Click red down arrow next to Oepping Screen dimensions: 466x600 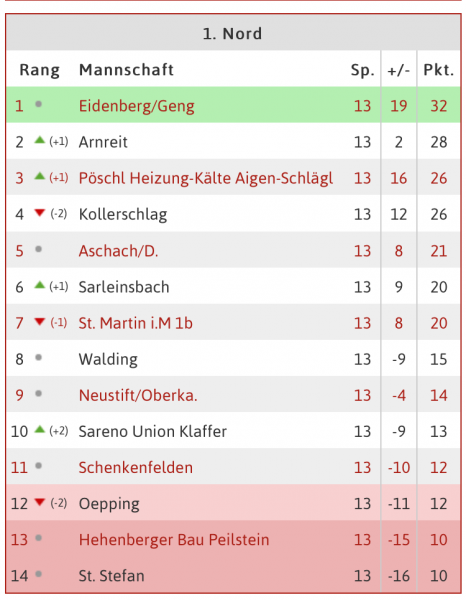tap(40, 502)
